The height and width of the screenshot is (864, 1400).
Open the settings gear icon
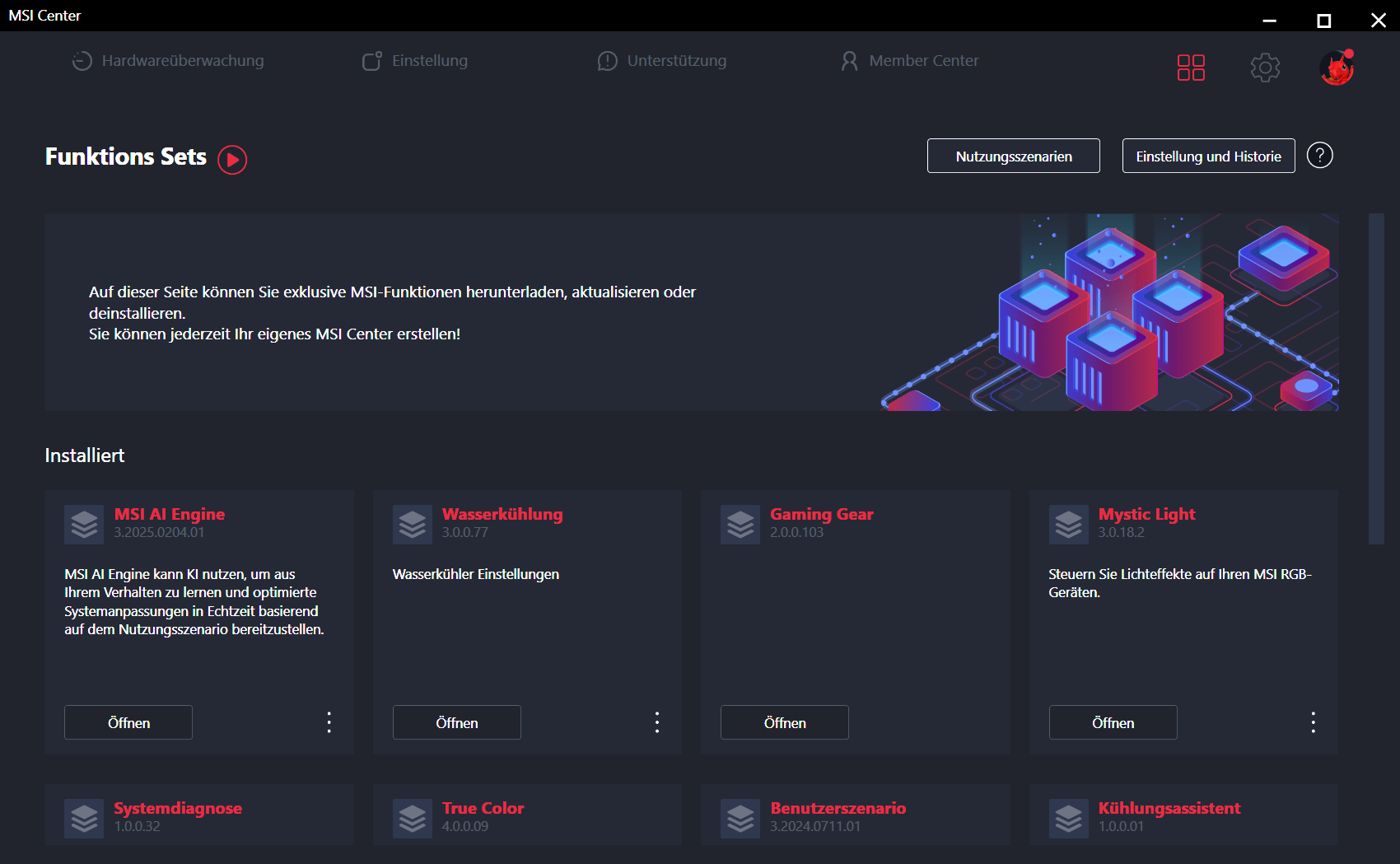coord(1265,68)
